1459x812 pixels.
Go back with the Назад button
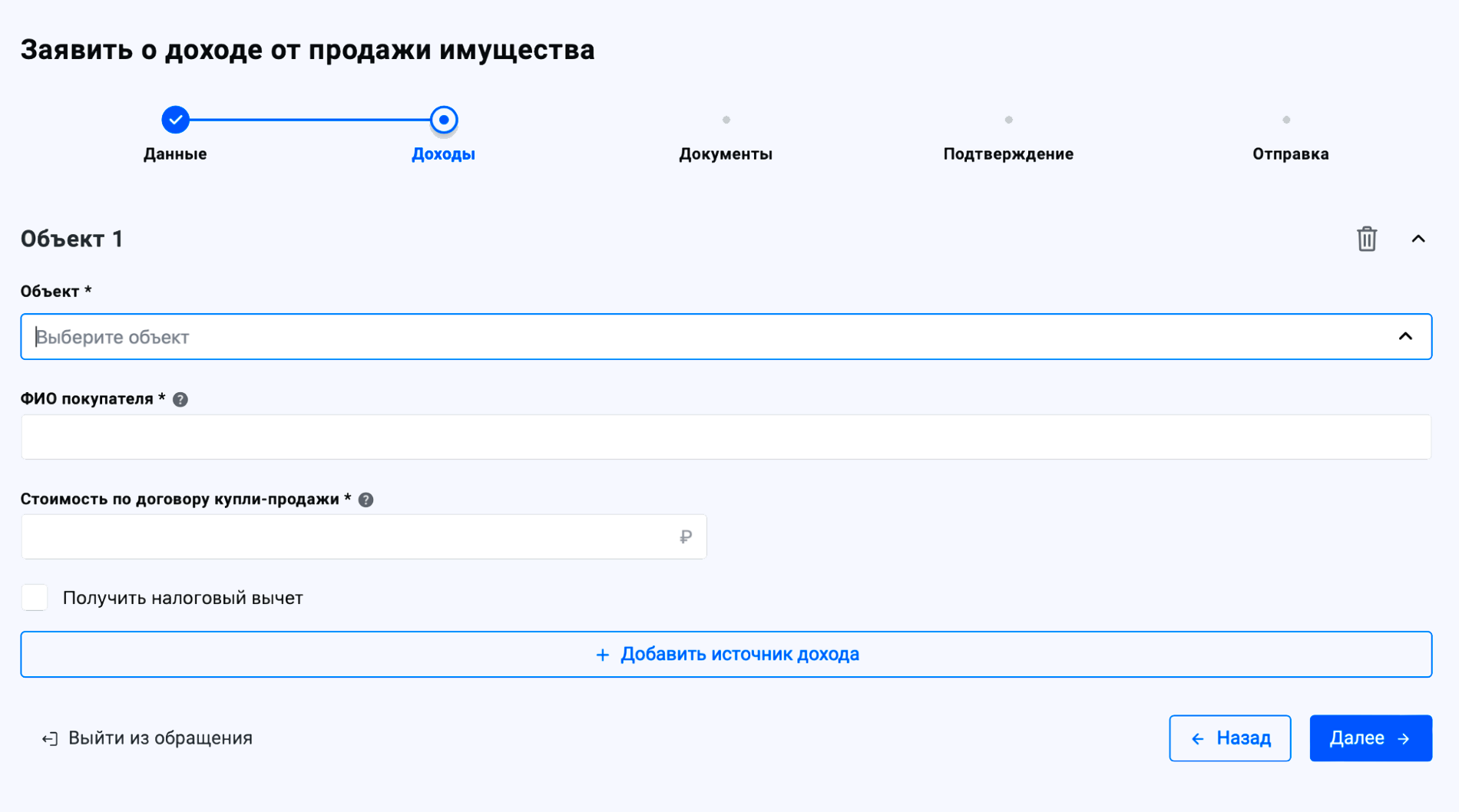1229,738
